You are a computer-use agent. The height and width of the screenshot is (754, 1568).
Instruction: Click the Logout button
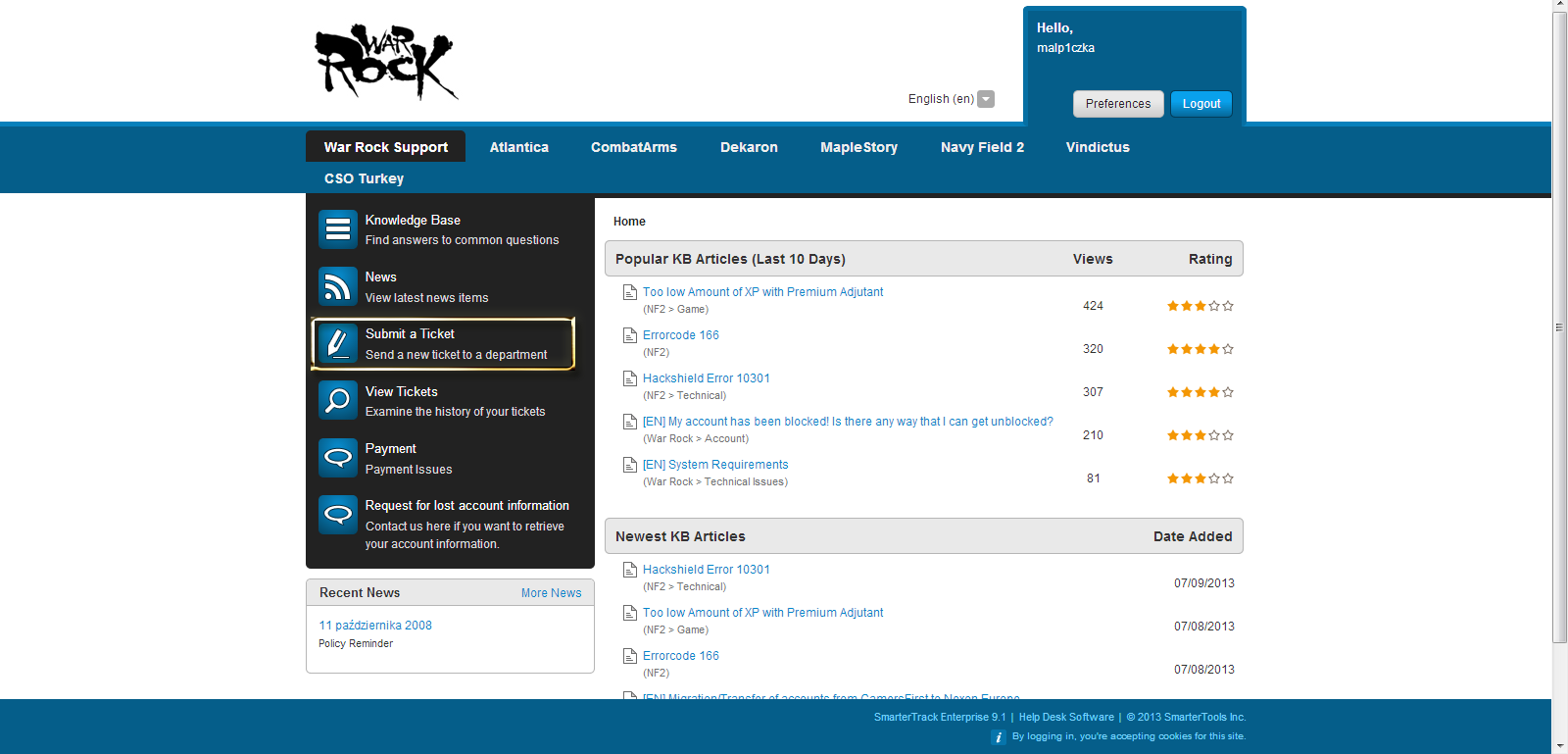click(x=1201, y=104)
